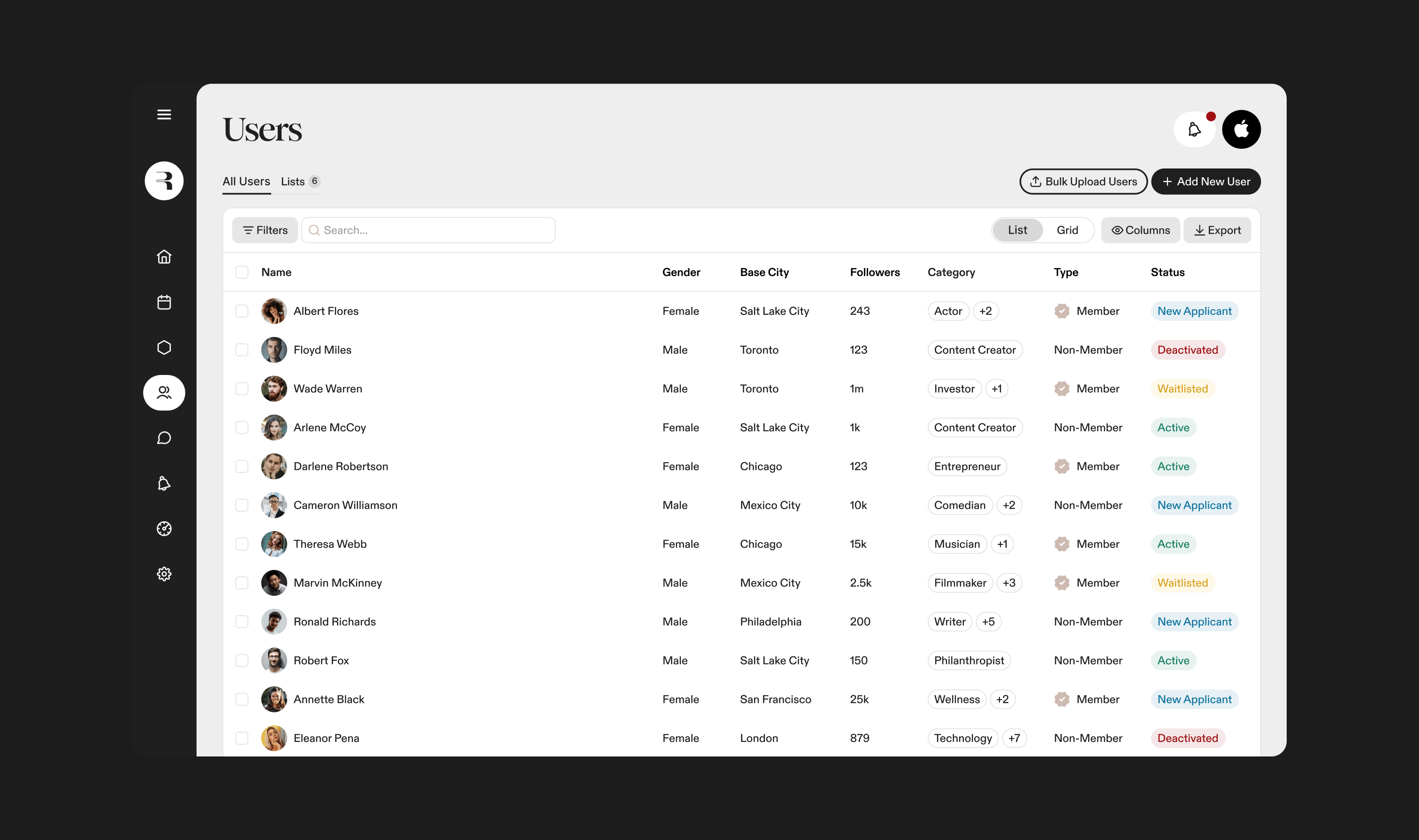Click inside the Search field
1419x840 pixels.
[x=428, y=230]
